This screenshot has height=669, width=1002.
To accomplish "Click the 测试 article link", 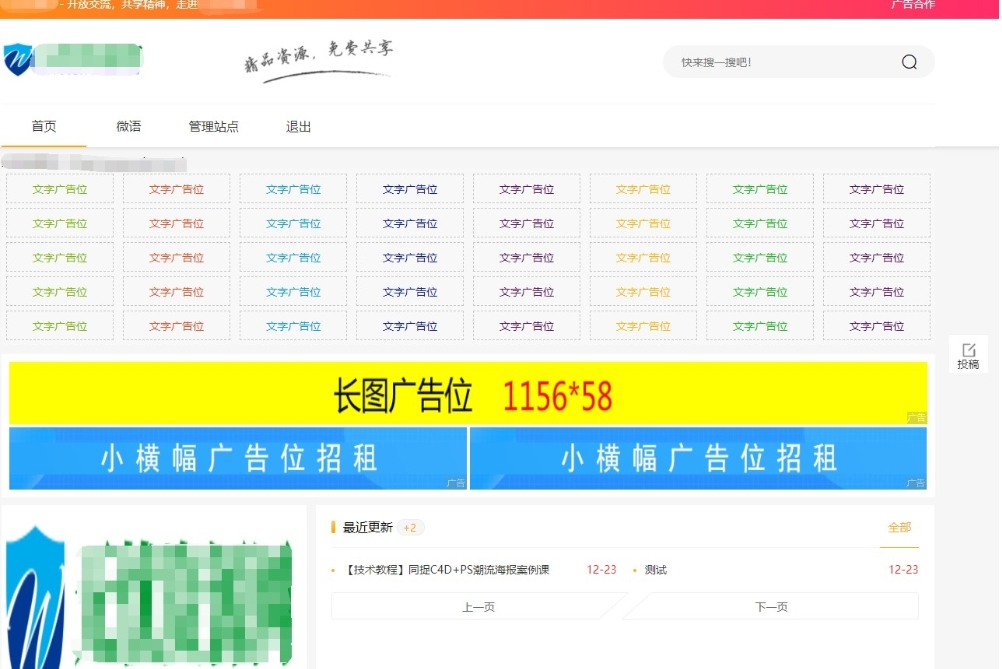I will coord(657,569).
